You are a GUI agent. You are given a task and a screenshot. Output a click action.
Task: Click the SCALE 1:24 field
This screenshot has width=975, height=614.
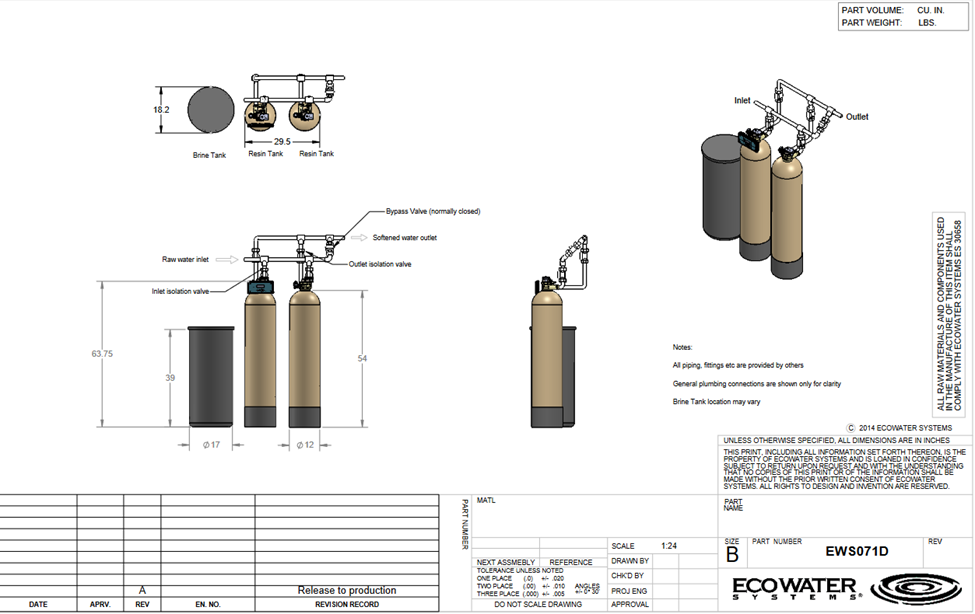click(x=662, y=546)
